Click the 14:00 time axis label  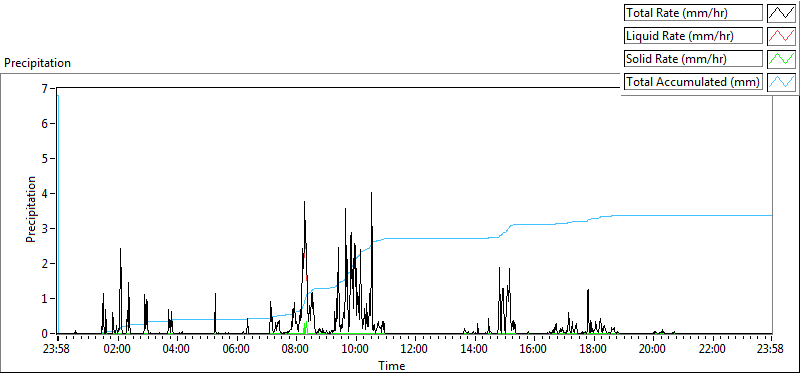point(474,350)
